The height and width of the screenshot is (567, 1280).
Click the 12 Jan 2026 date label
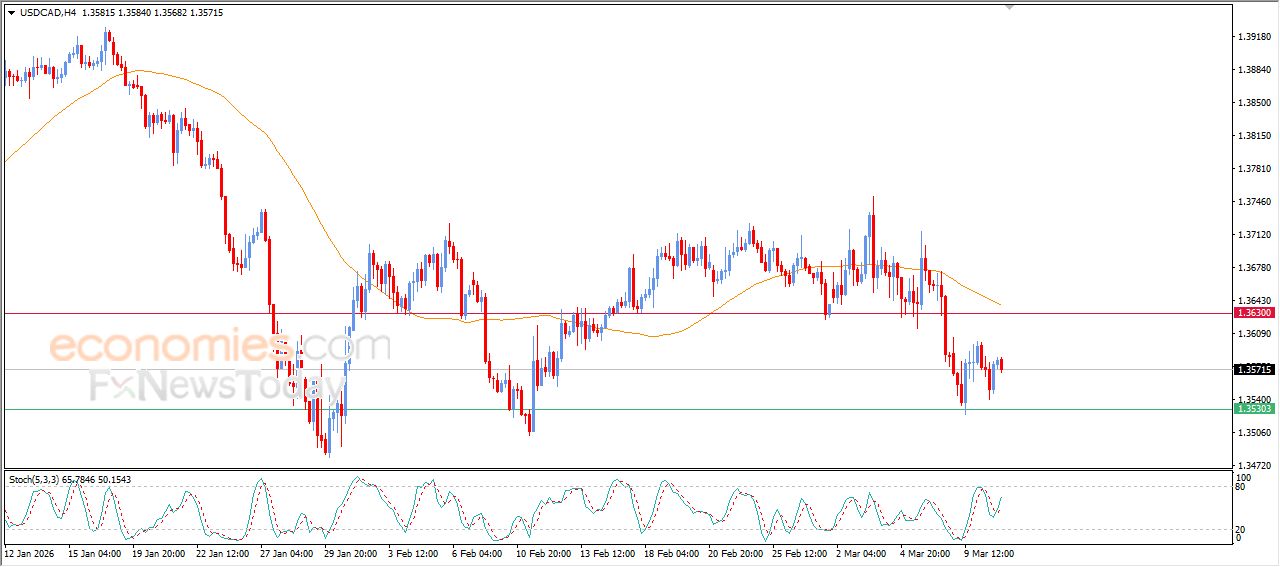(x=27, y=553)
